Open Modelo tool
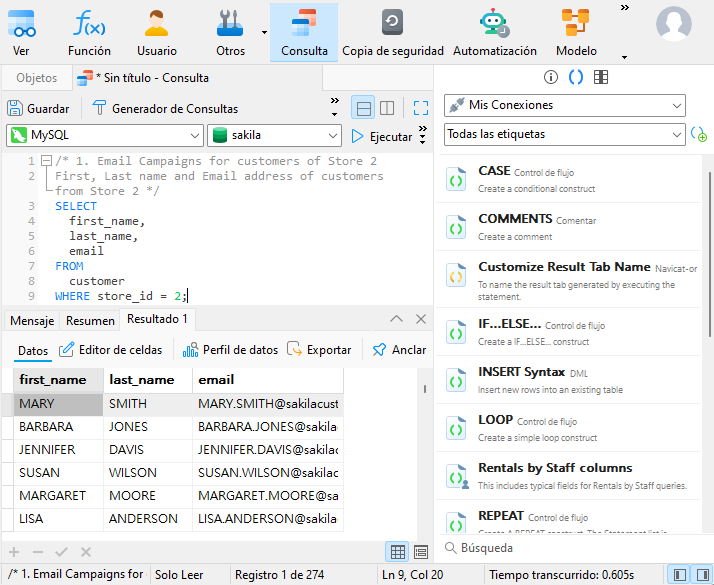Screen dimensions: 714x585 (x=576, y=33)
